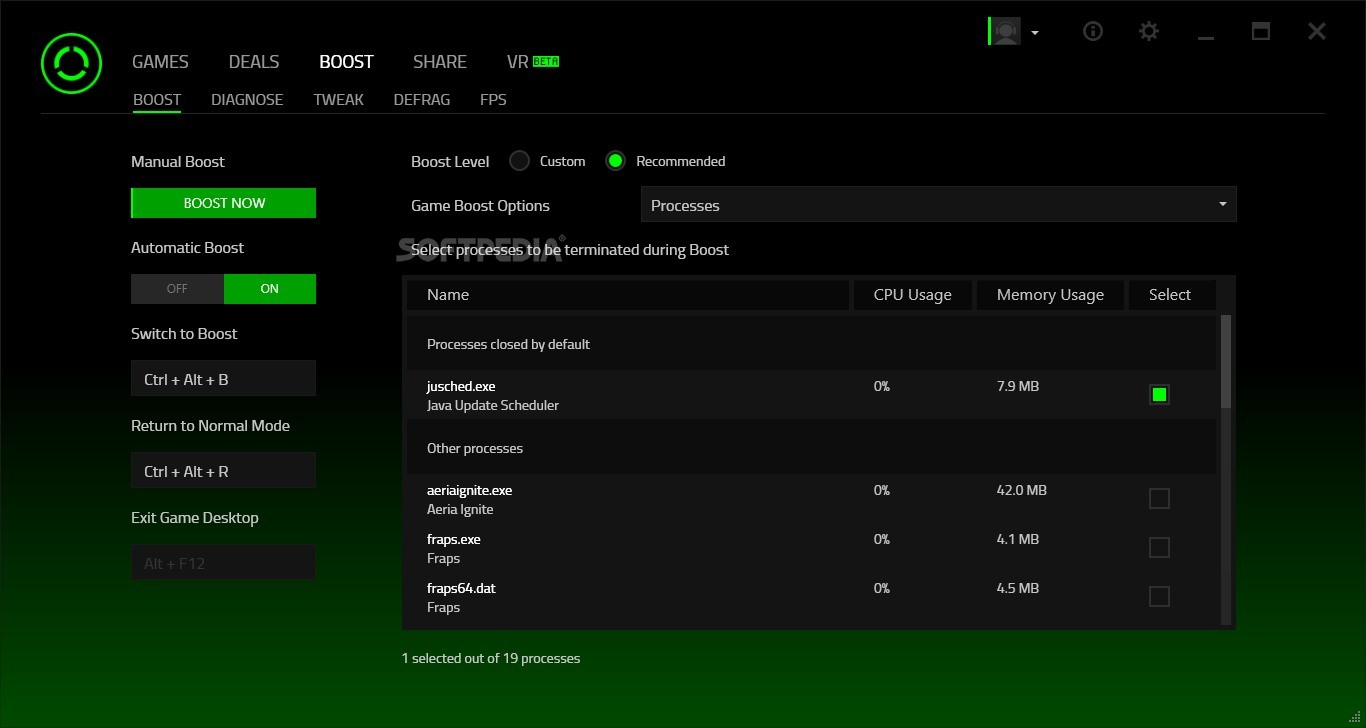1366x728 pixels.
Task: Open the DEALS tab
Action: point(254,62)
